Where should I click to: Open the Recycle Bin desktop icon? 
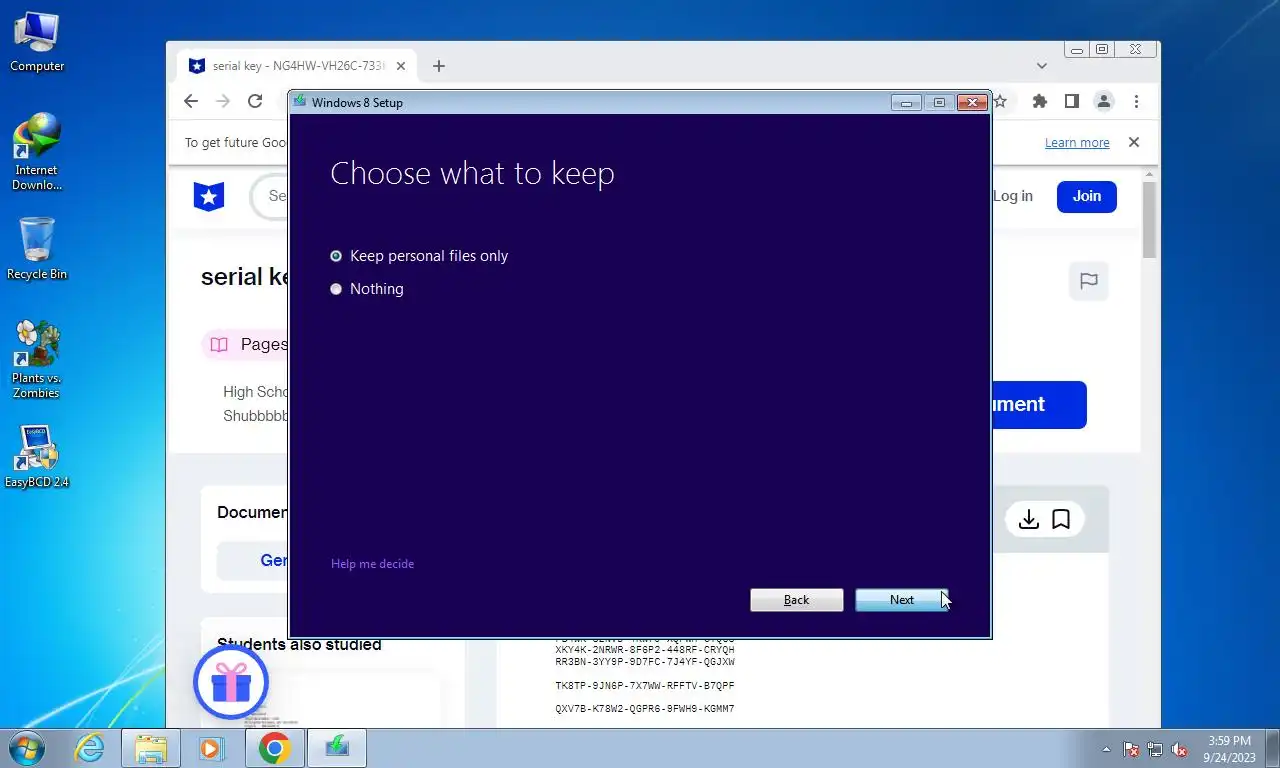(x=37, y=249)
